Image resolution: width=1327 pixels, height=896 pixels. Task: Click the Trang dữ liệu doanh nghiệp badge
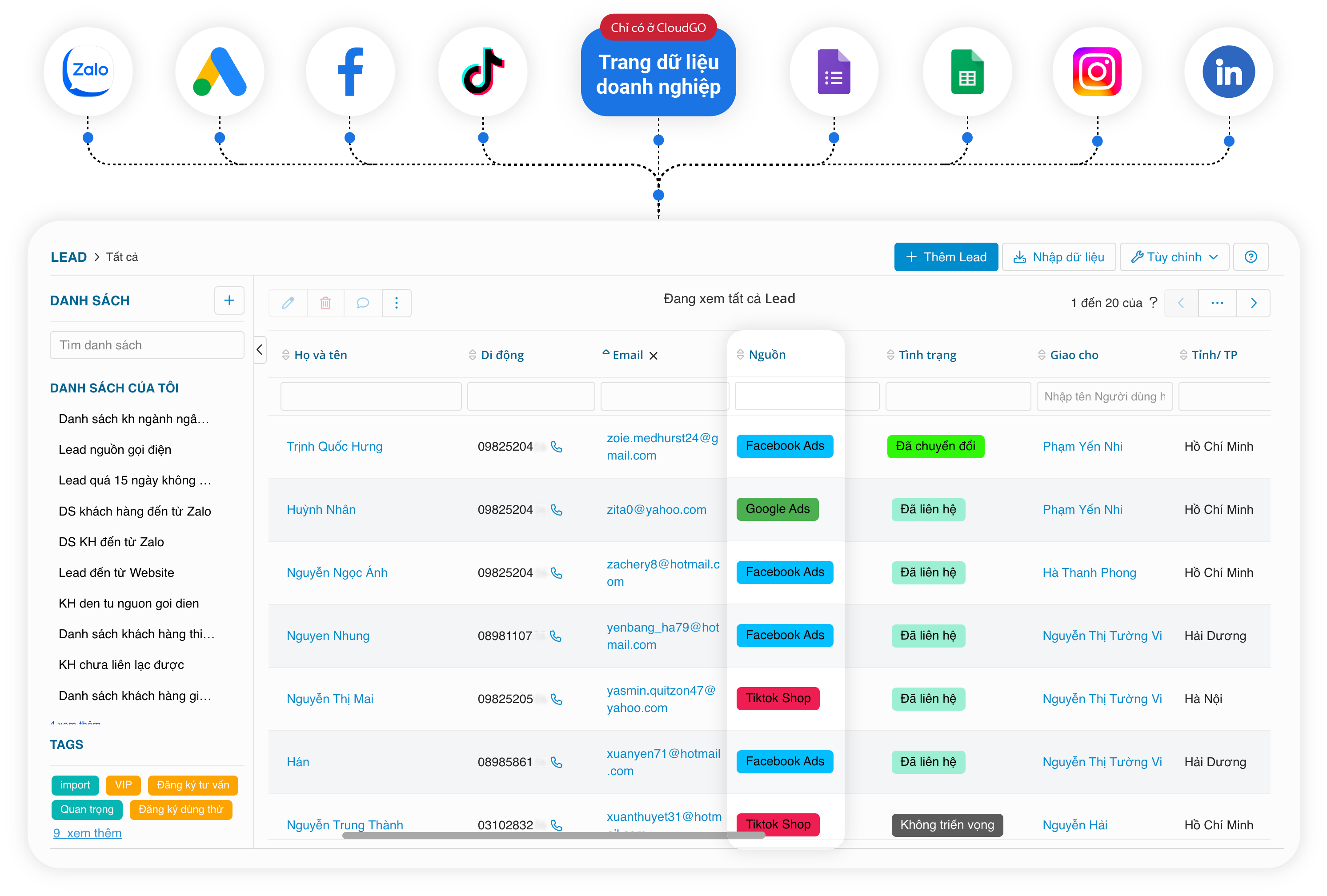(x=658, y=73)
